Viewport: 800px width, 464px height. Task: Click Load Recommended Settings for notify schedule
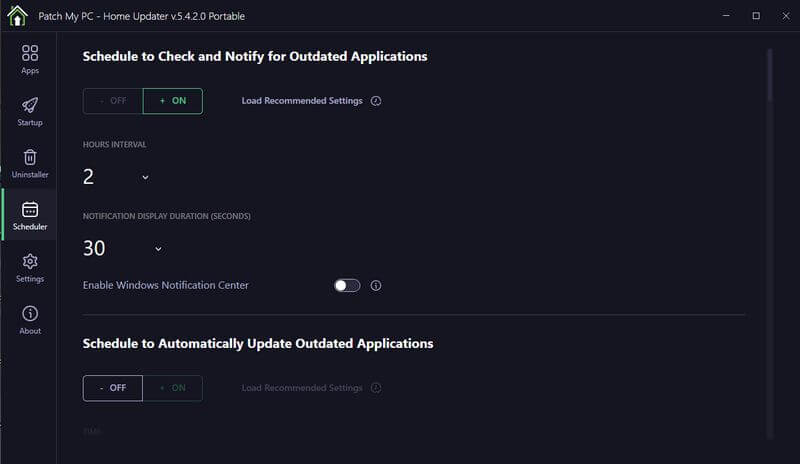coord(302,101)
